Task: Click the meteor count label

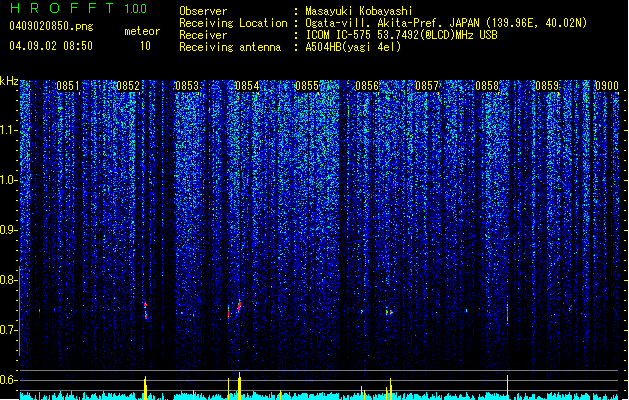Action: (142, 31)
